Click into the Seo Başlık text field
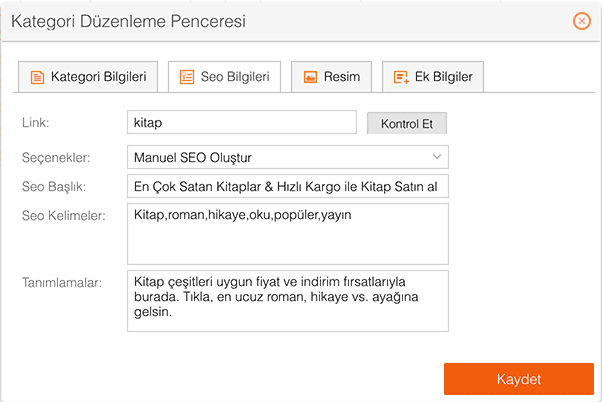 click(x=288, y=186)
